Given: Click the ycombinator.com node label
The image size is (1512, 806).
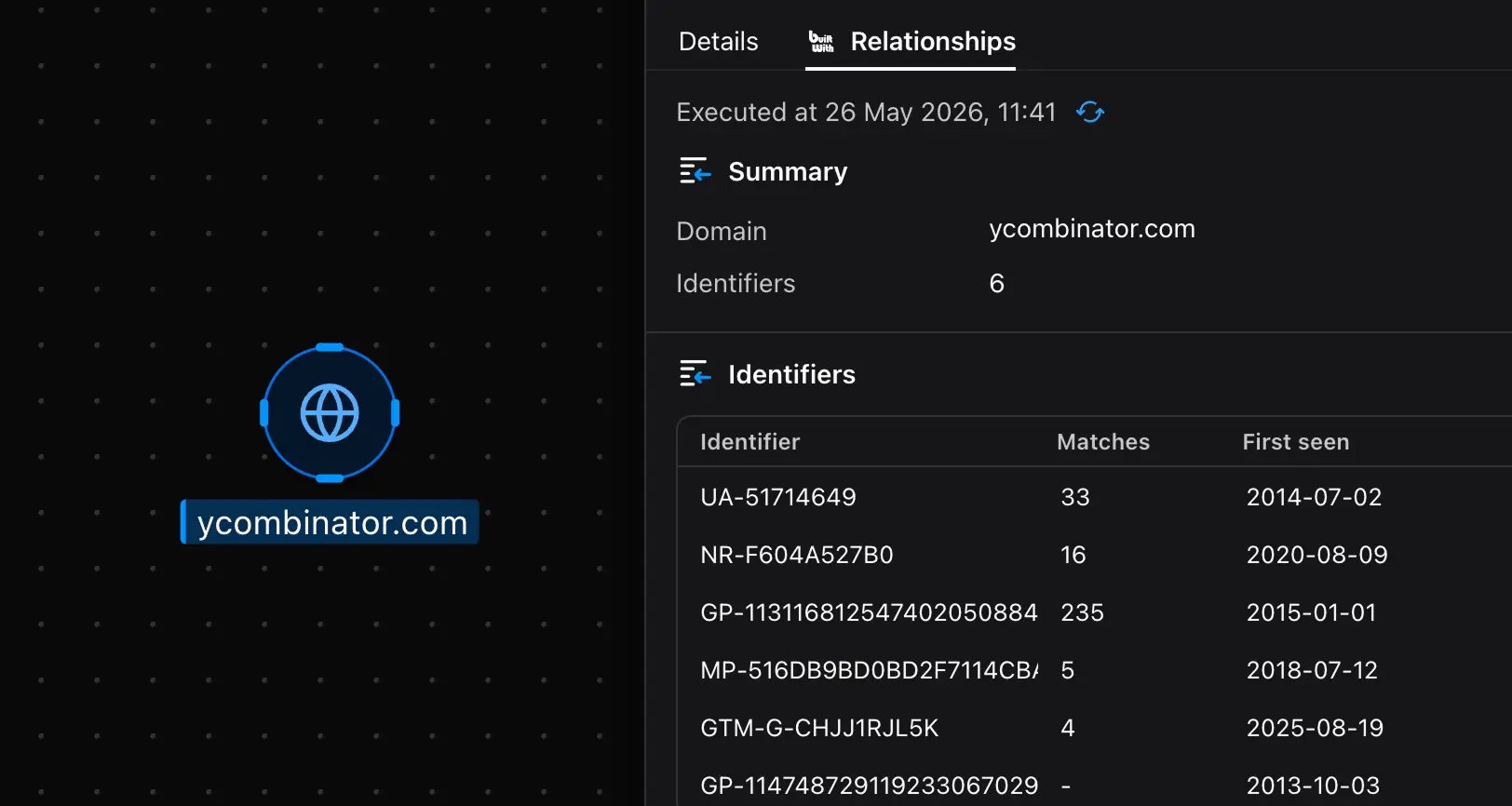Looking at the screenshot, I should [330, 522].
